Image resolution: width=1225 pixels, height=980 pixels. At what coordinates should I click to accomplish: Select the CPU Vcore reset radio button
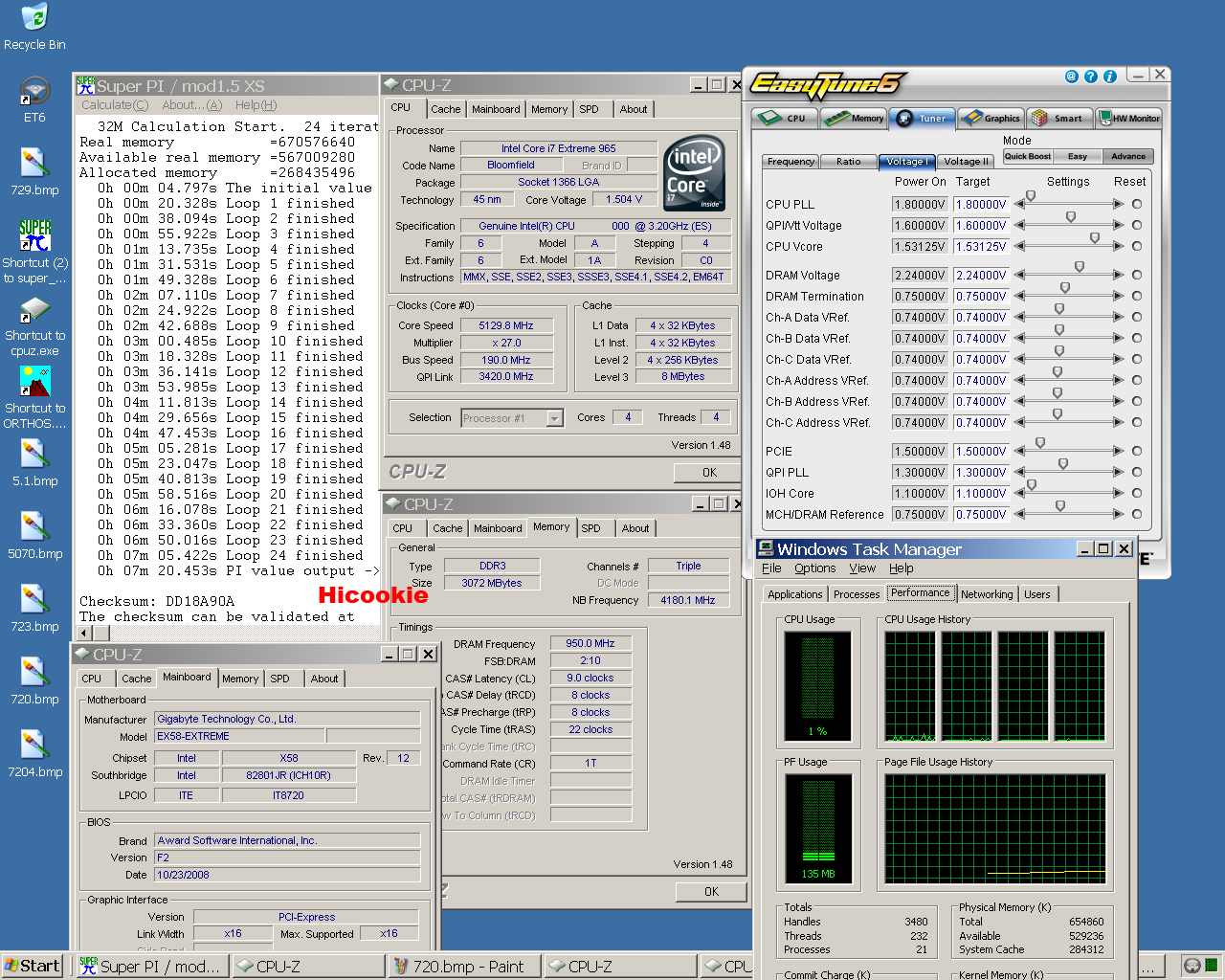(1137, 246)
